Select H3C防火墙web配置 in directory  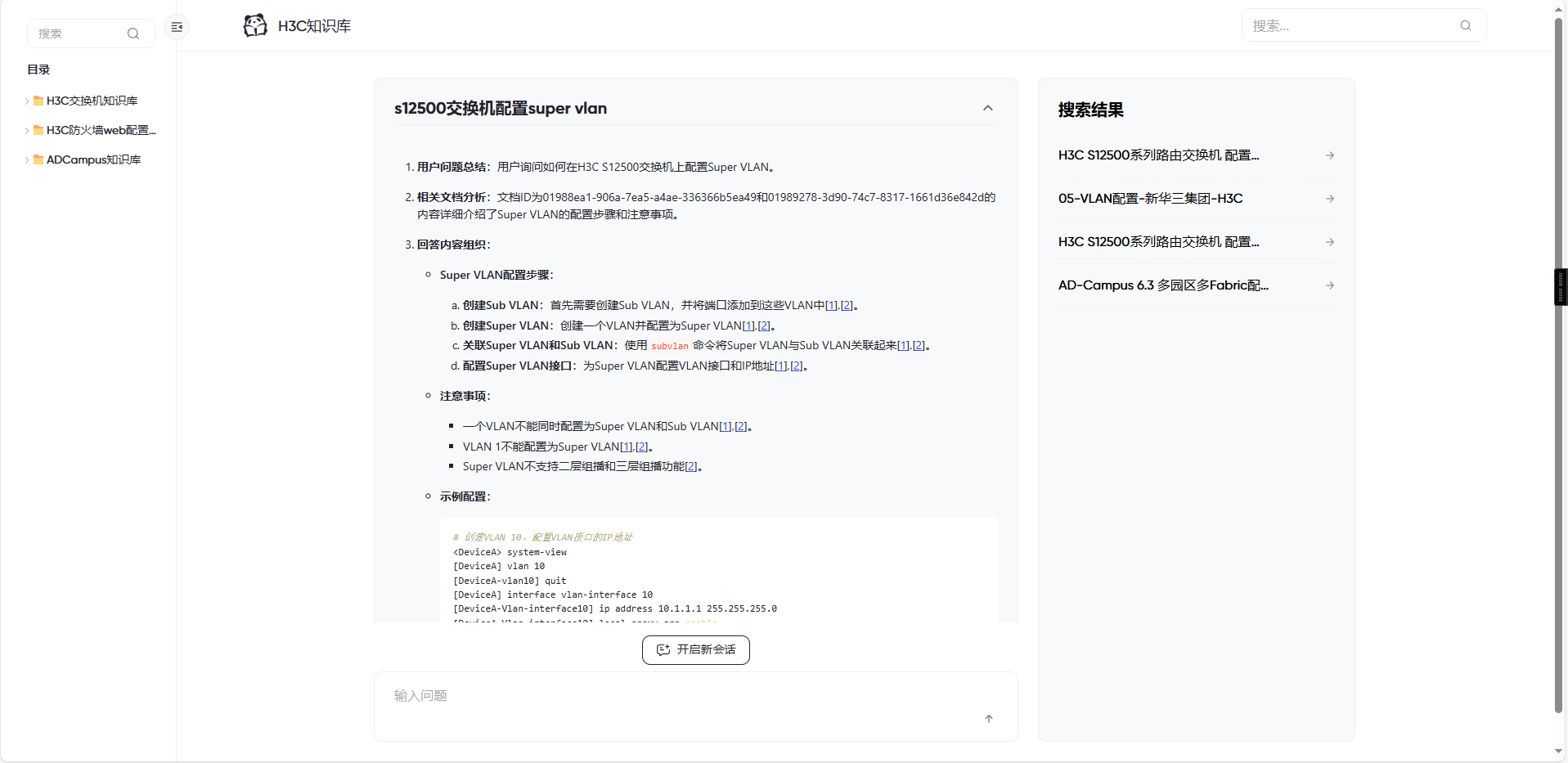[101, 130]
